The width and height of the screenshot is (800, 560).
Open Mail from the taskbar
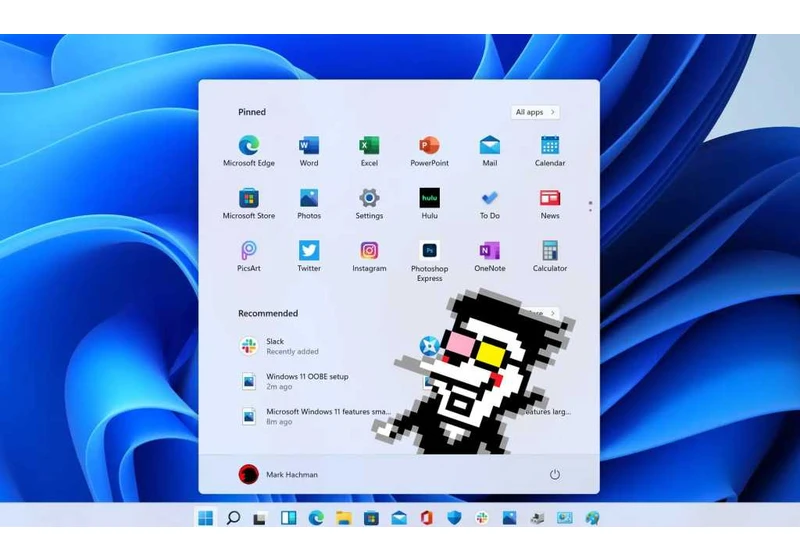point(399,518)
